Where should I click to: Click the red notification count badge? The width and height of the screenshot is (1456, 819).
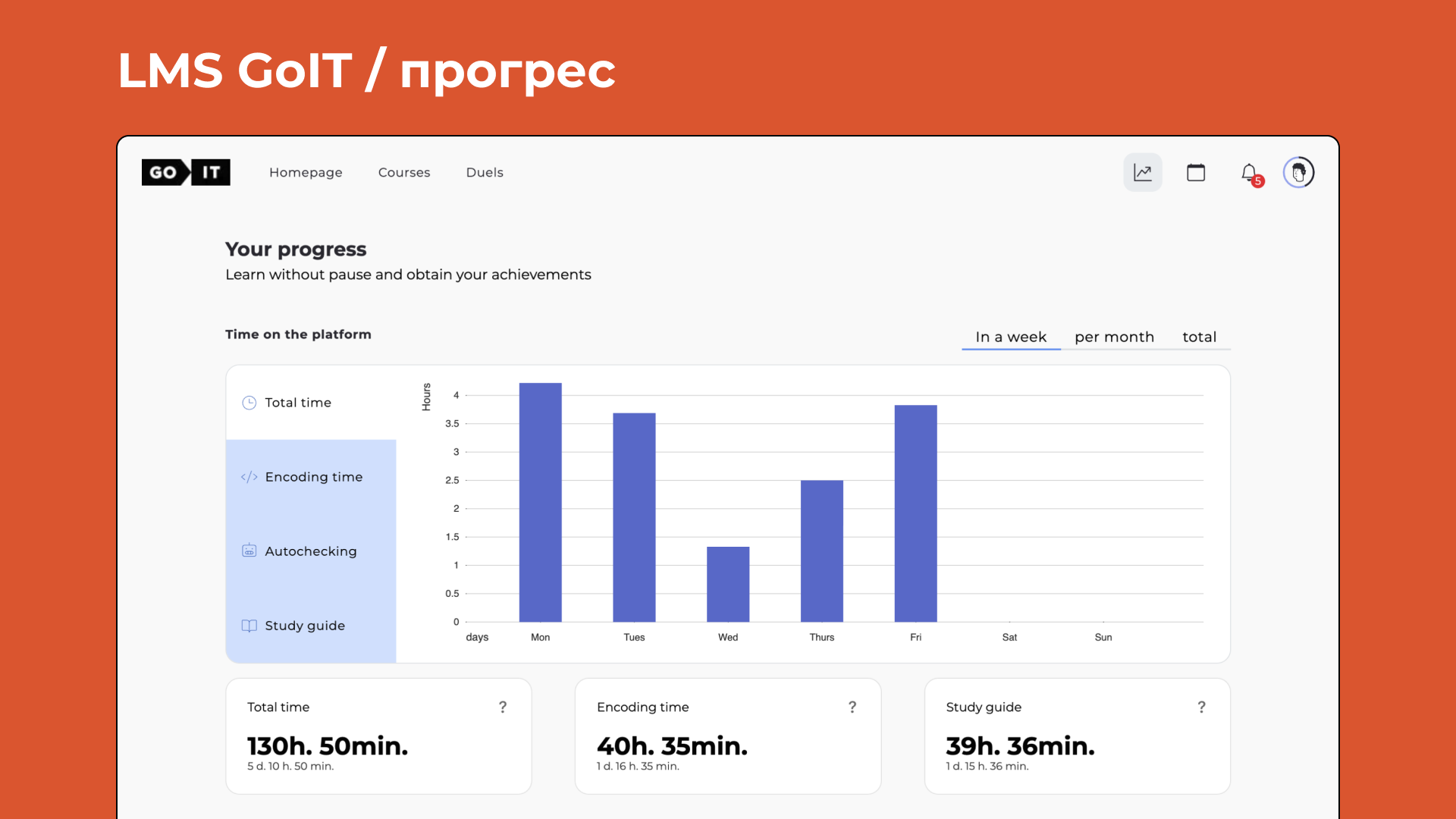point(1258,181)
